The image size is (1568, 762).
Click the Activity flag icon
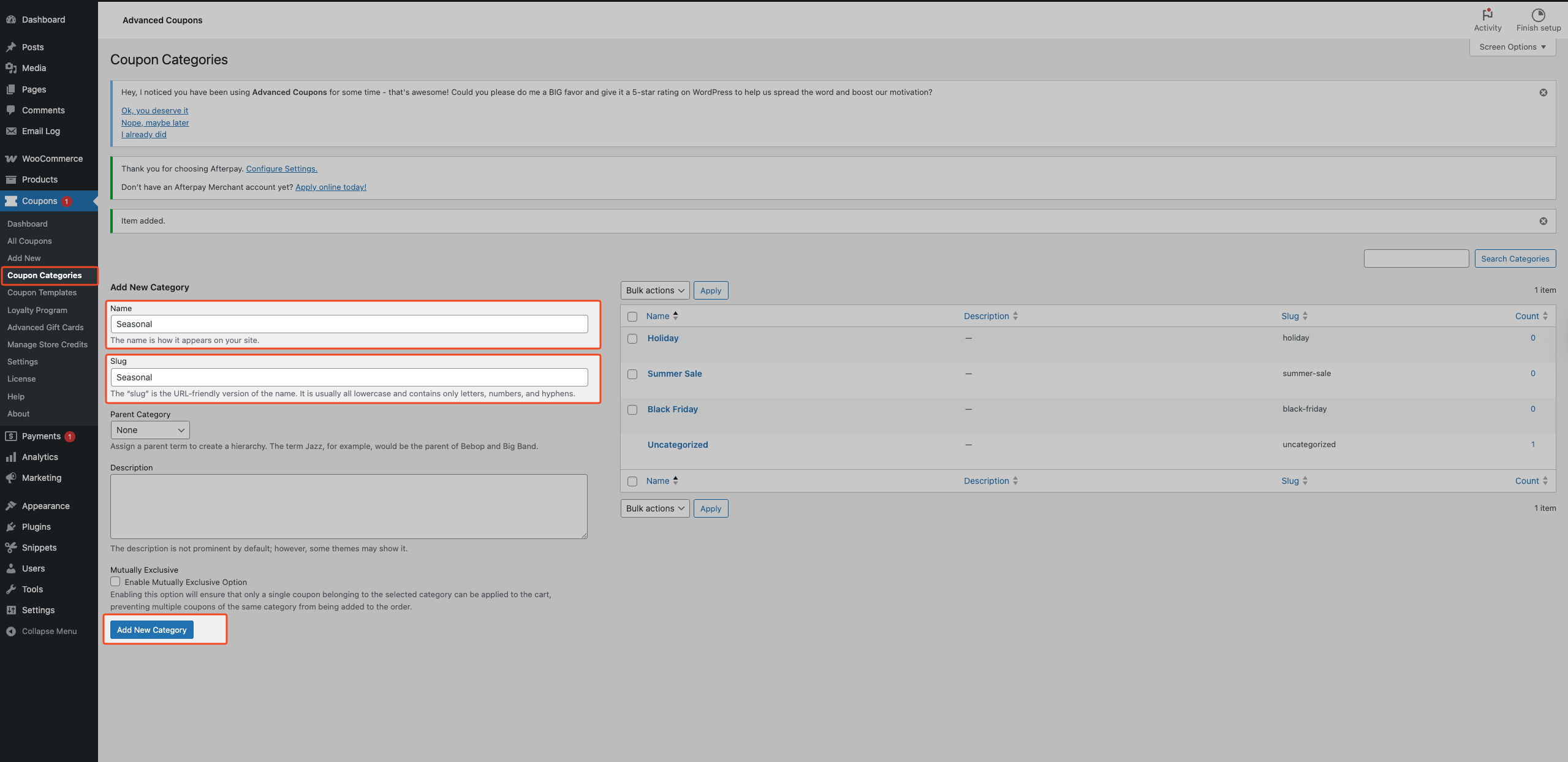(x=1487, y=15)
